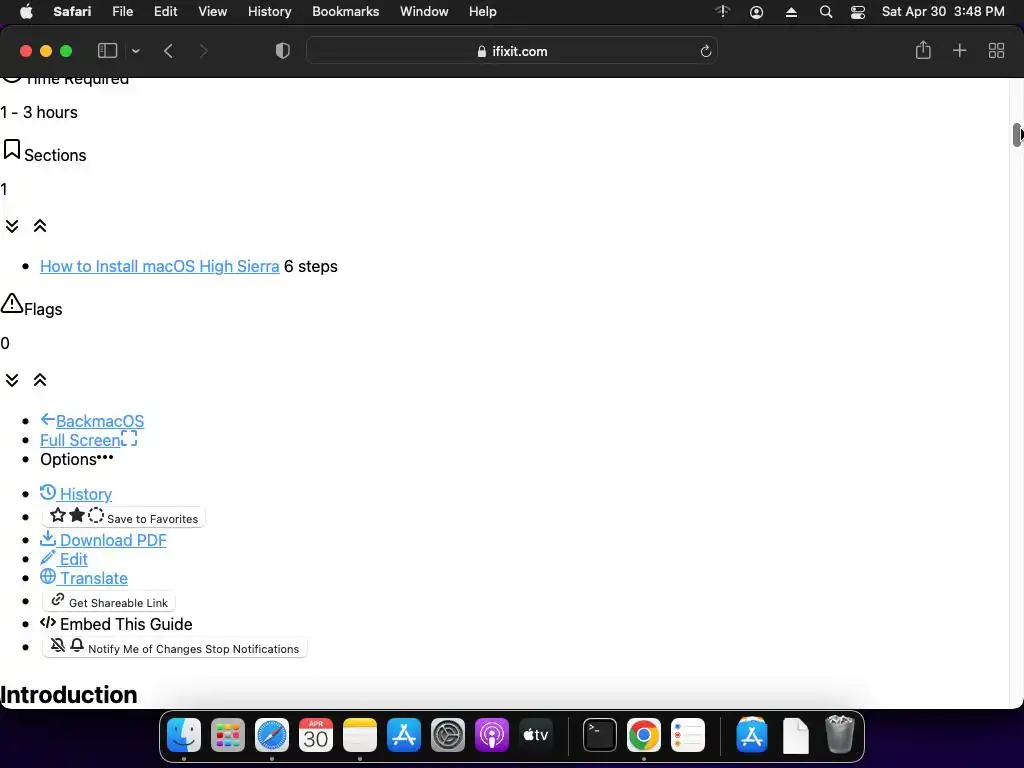Screen dimensions: 1024x768
Task: Grab the page vertical scrollbar thumb
Action: [x=1017, y=135]
